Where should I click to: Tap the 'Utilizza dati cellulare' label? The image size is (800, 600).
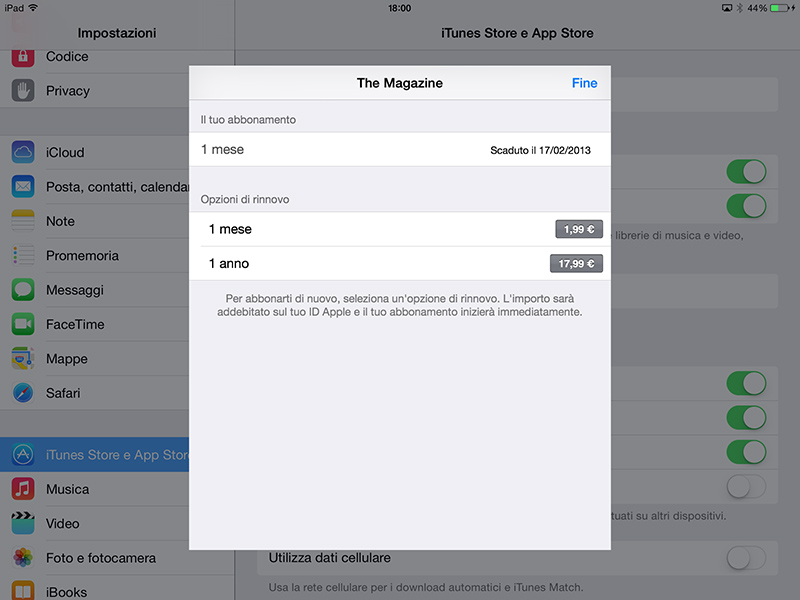tap(330, 558)
